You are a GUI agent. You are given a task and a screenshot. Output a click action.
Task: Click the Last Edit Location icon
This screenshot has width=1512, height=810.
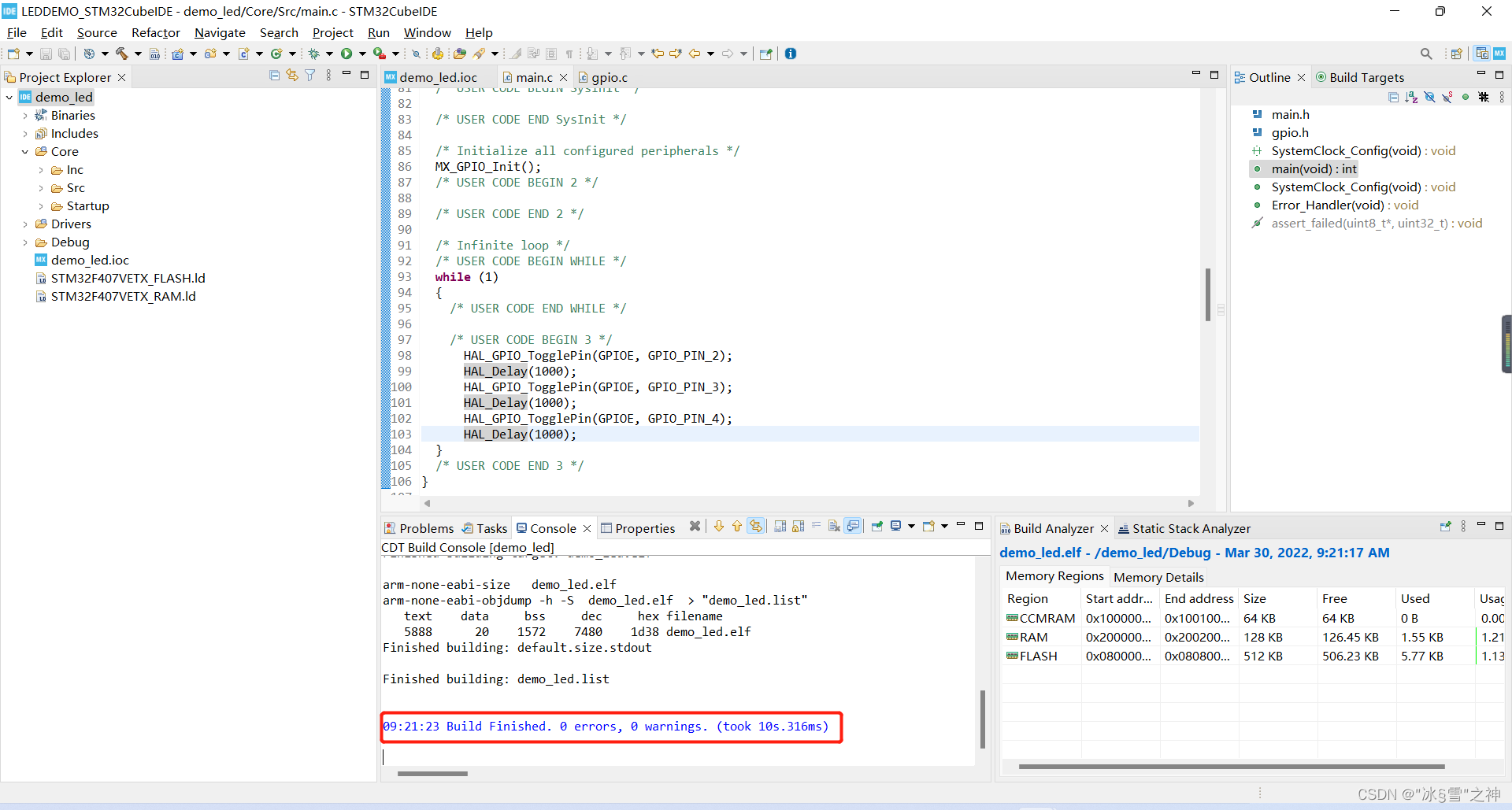(x=658, y=54)
